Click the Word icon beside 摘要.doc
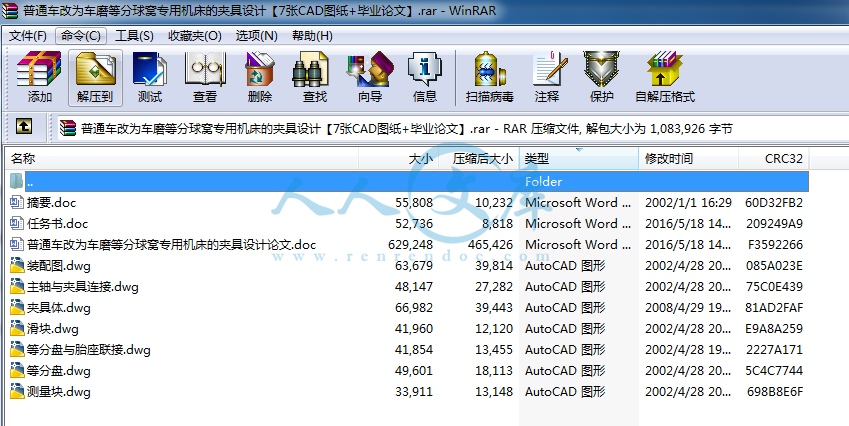The height and width of the screenshot is (426, 849). point(17,202)
